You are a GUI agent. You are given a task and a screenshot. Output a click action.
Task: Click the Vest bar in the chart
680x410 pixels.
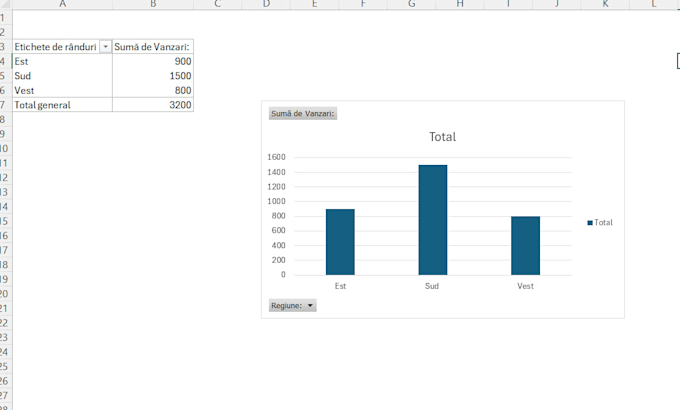pyautogui.click(x=526, y=246)
